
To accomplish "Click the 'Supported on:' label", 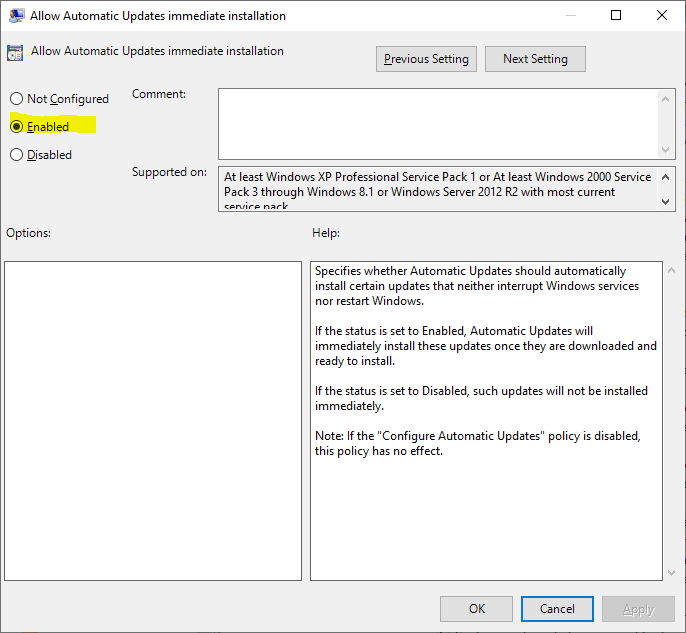I will [169, 172].
